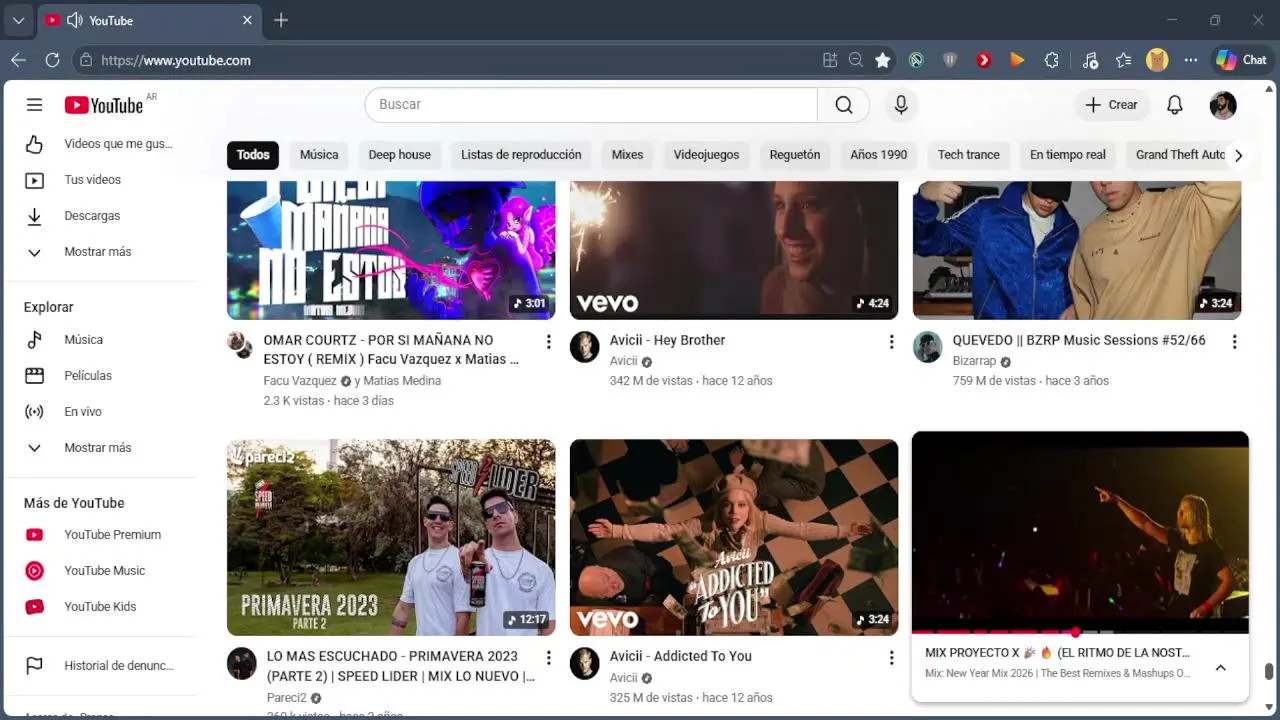1280x720 pixels.
Task: Select the En tiempo real chip
Action: click(x=1067, y=155)
